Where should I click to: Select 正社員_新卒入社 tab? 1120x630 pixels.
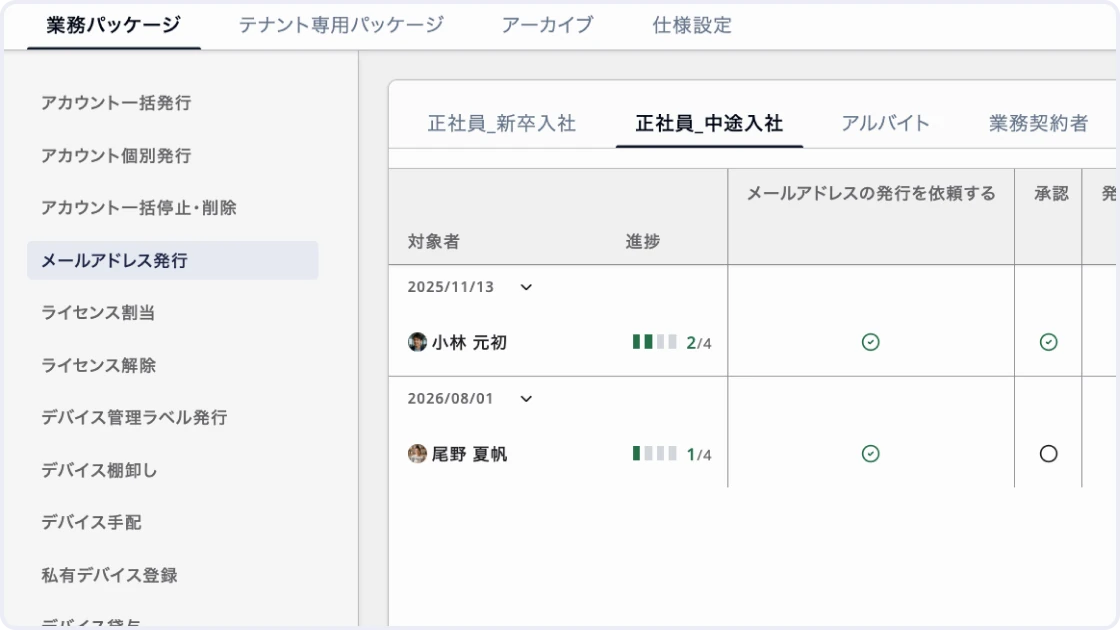(501, 124)
